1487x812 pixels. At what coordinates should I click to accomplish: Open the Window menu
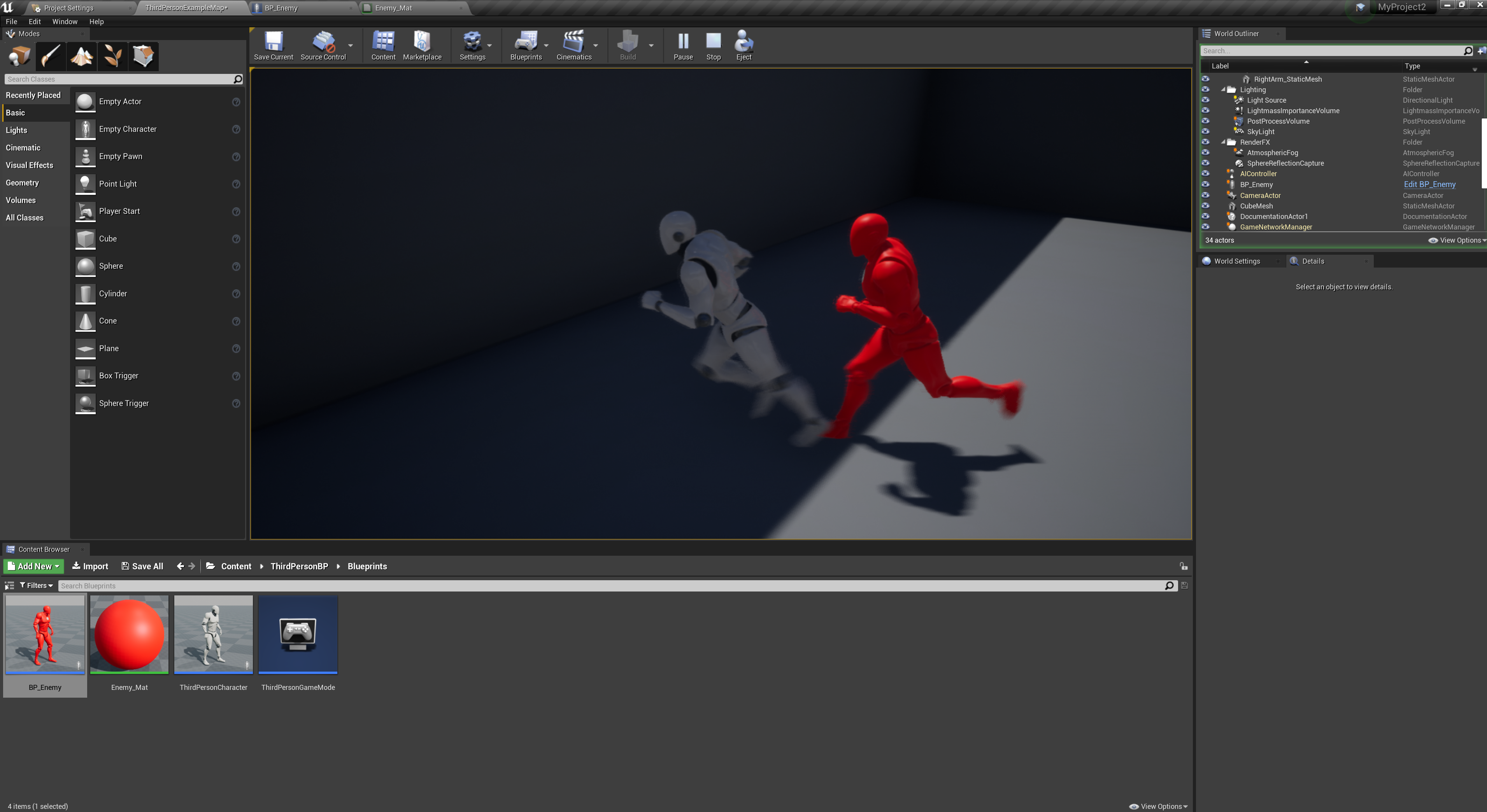65,21
